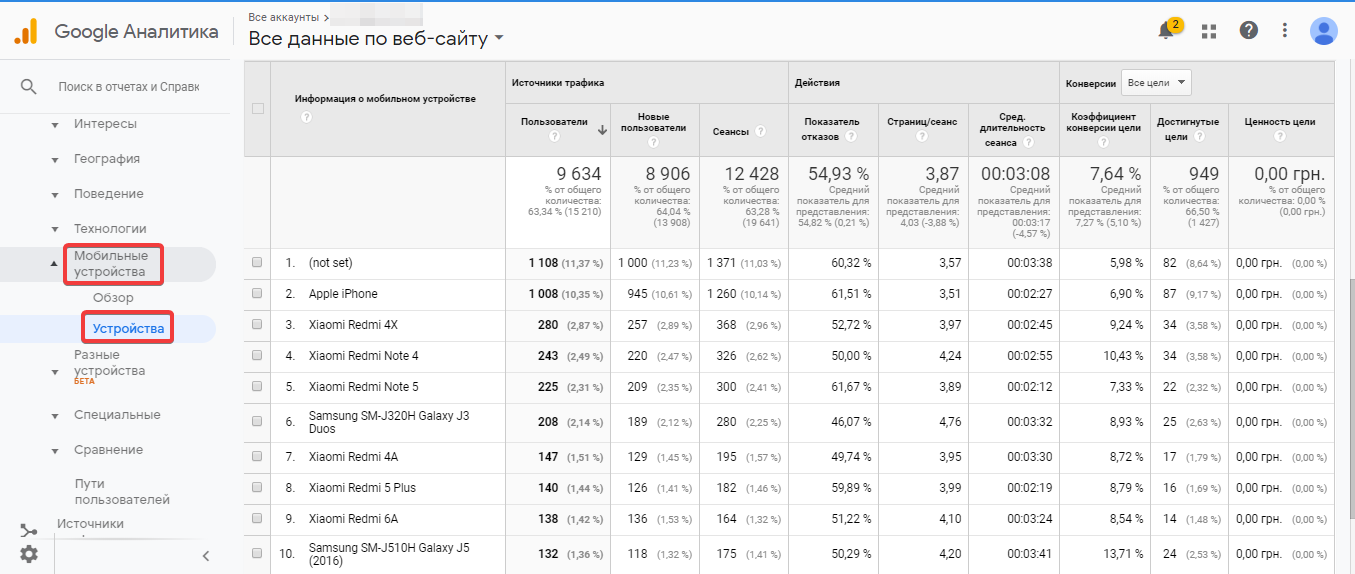Click help icon under Ценность цели
Viewport: 1355px width, 574px height.
[1279, 136]
